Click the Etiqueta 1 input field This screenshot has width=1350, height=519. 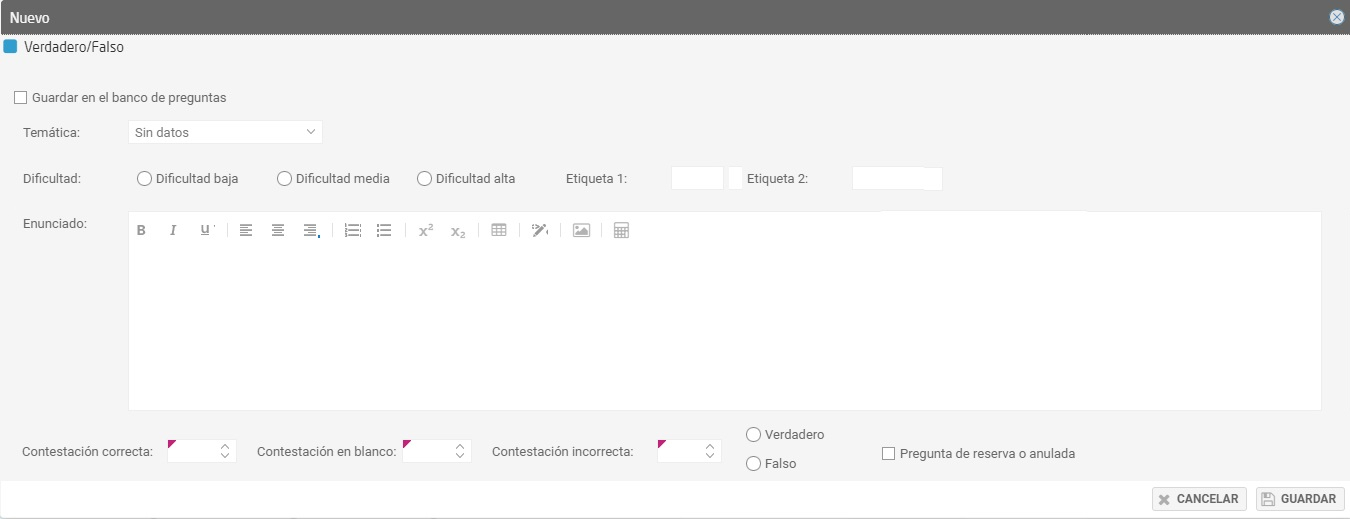point(697,179)
